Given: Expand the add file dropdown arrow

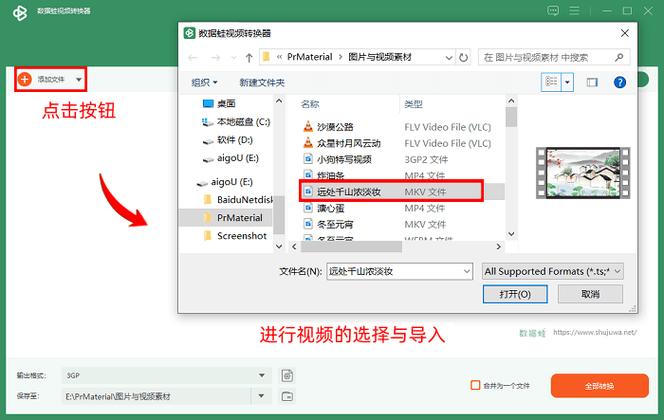Looking at the screenshot, I should click(x=79, y=79).
